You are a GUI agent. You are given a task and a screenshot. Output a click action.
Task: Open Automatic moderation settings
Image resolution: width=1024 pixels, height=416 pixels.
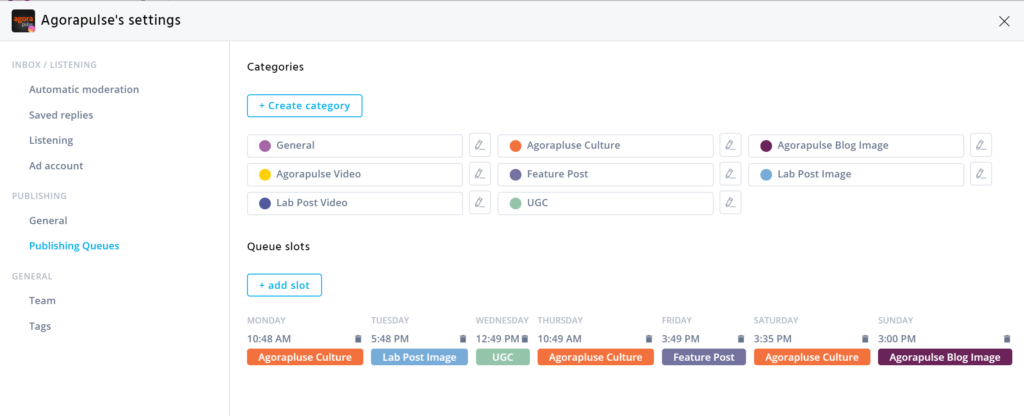pyautogui.click(x=84, y=89)
